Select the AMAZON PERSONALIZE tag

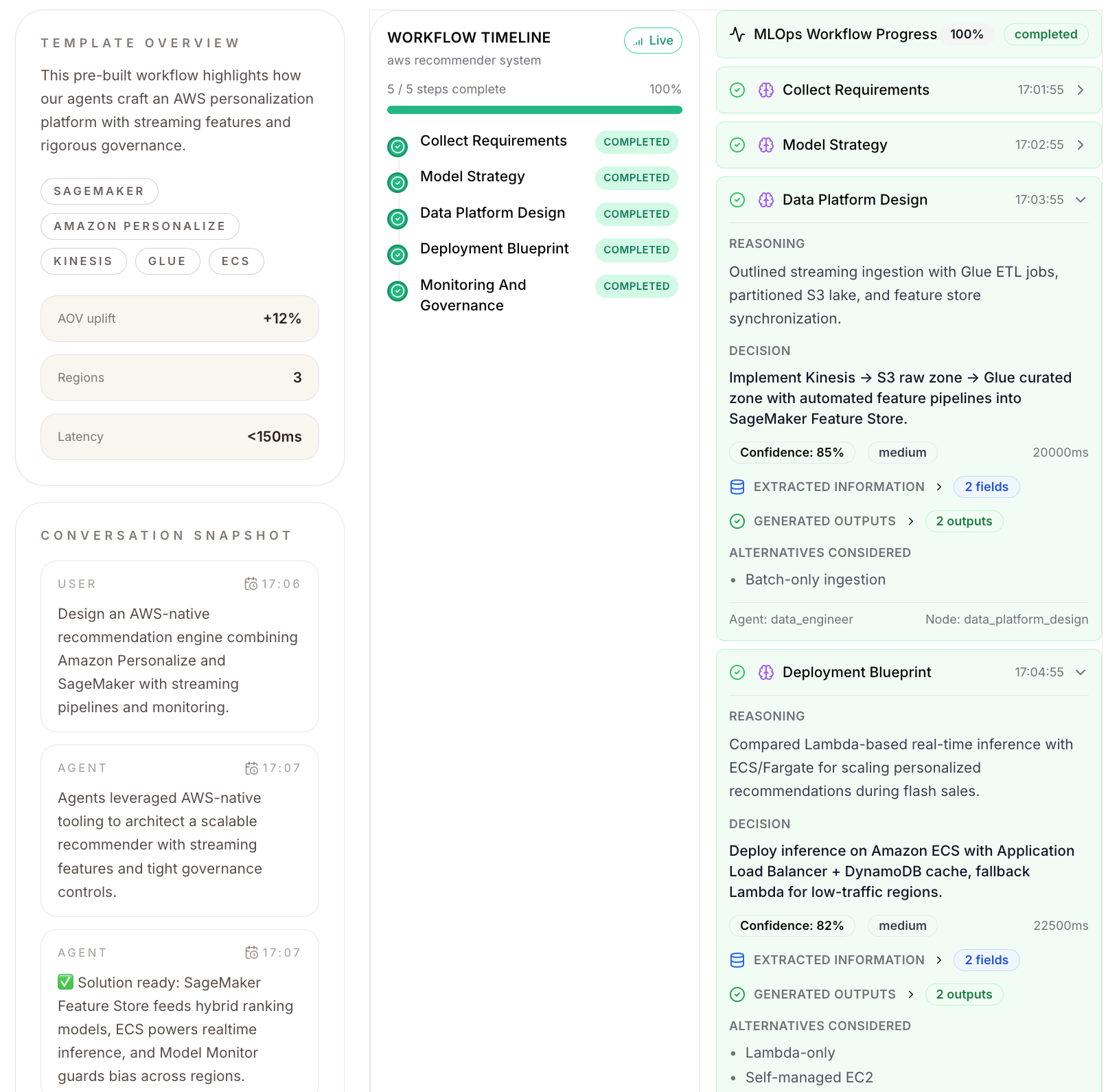(140, 226)
